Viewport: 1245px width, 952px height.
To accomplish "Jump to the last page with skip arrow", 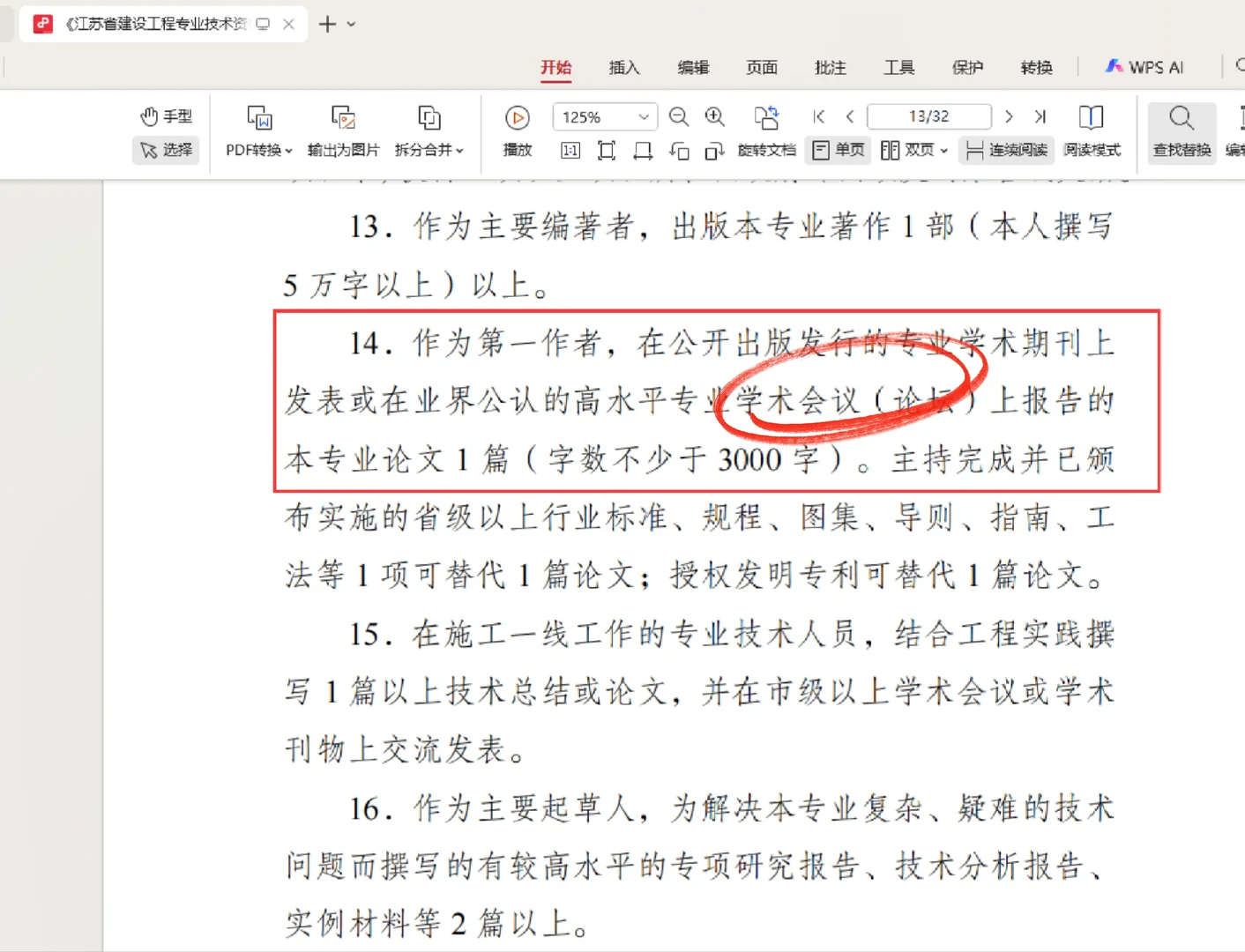I will pos(1040,115).
